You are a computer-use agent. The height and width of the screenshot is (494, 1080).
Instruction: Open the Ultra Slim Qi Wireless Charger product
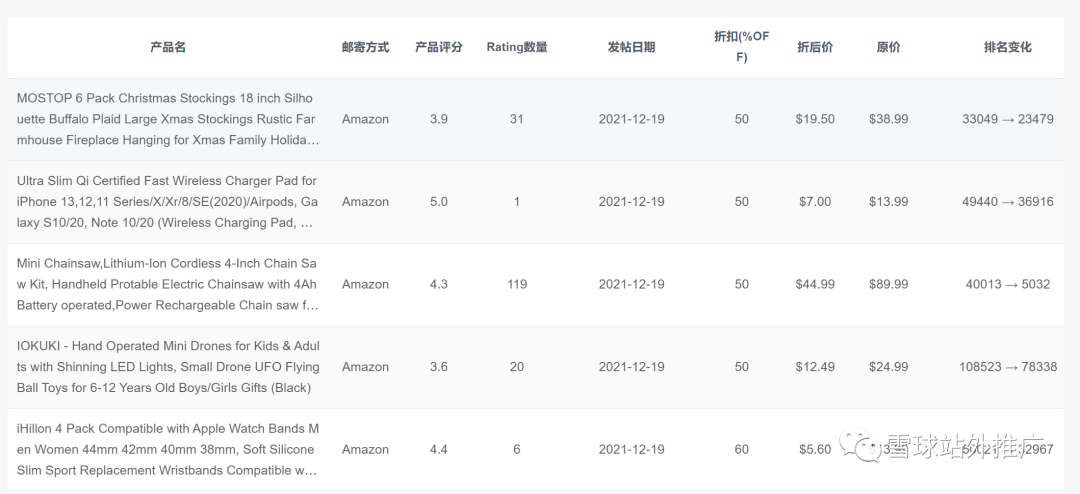[168, 202]
